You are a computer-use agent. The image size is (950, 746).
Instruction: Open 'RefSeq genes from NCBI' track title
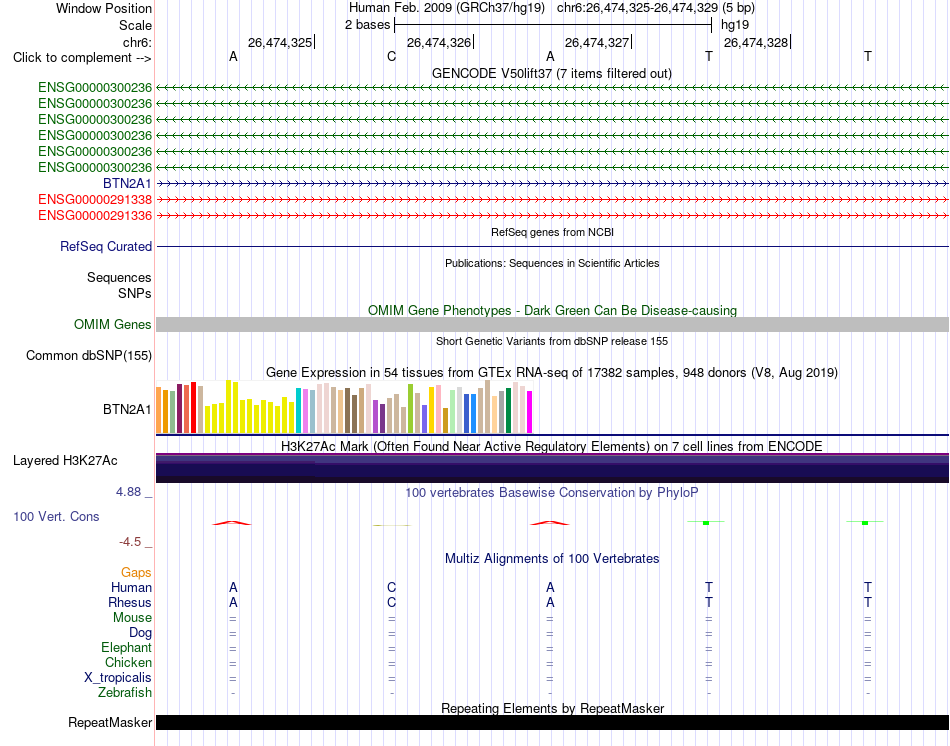point(552,232)
